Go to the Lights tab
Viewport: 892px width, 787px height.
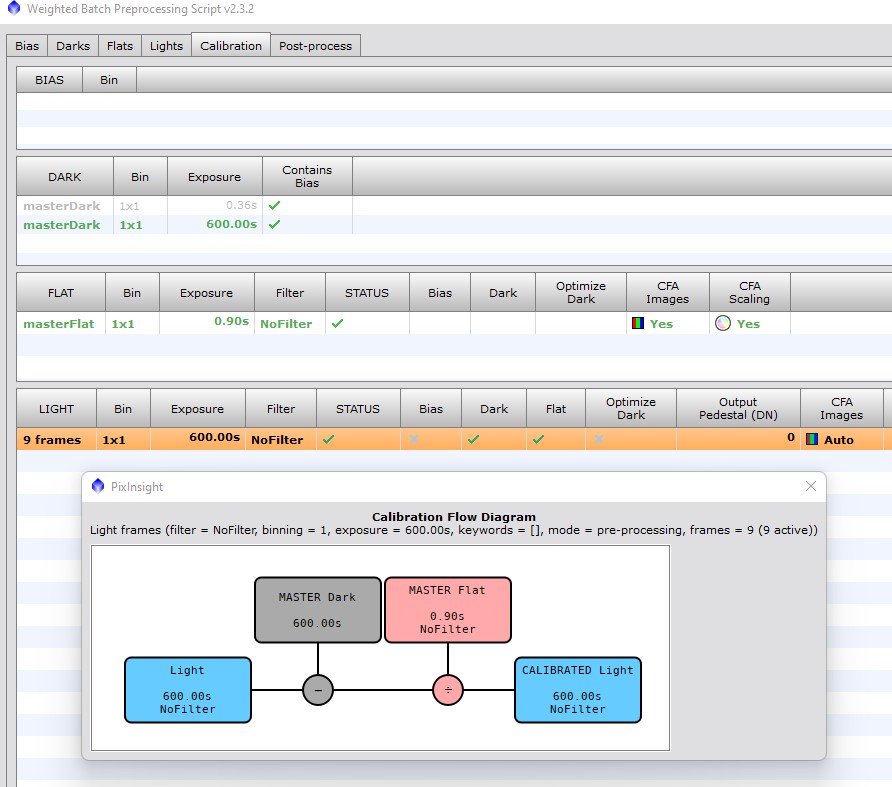click(x=166, y=46)
